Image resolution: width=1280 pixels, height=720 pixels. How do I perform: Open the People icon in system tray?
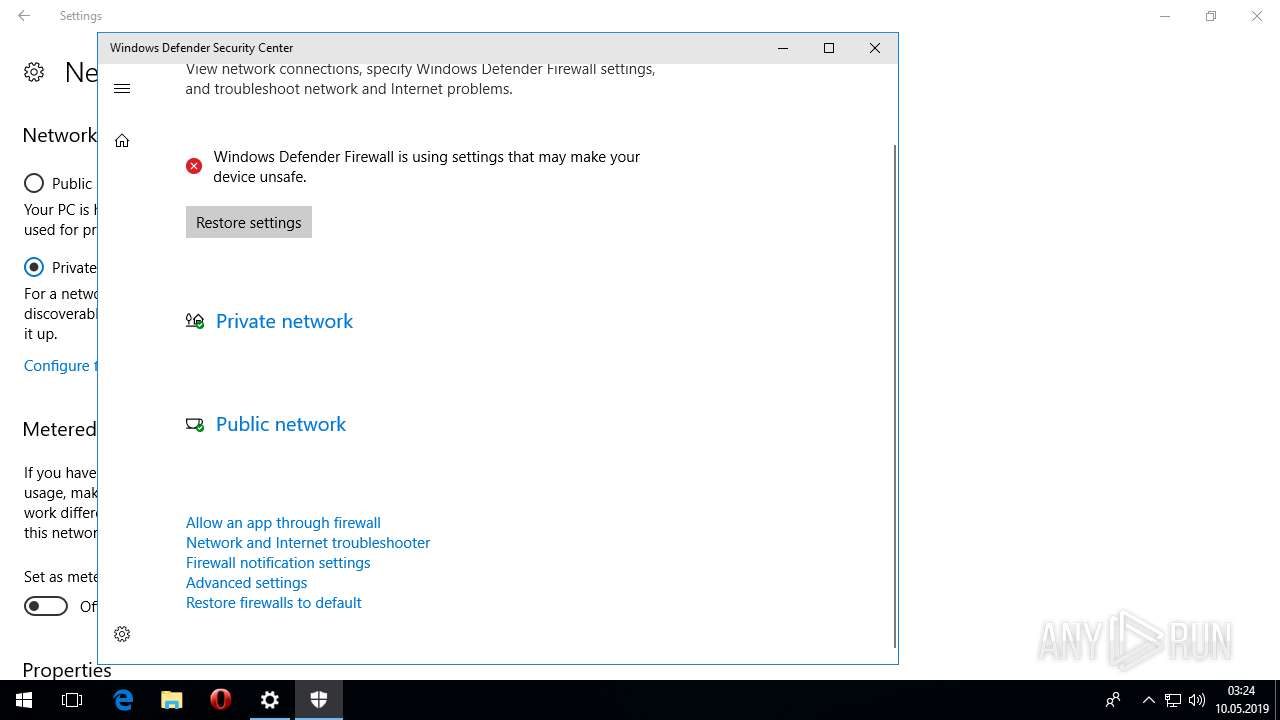[1112, 700]
